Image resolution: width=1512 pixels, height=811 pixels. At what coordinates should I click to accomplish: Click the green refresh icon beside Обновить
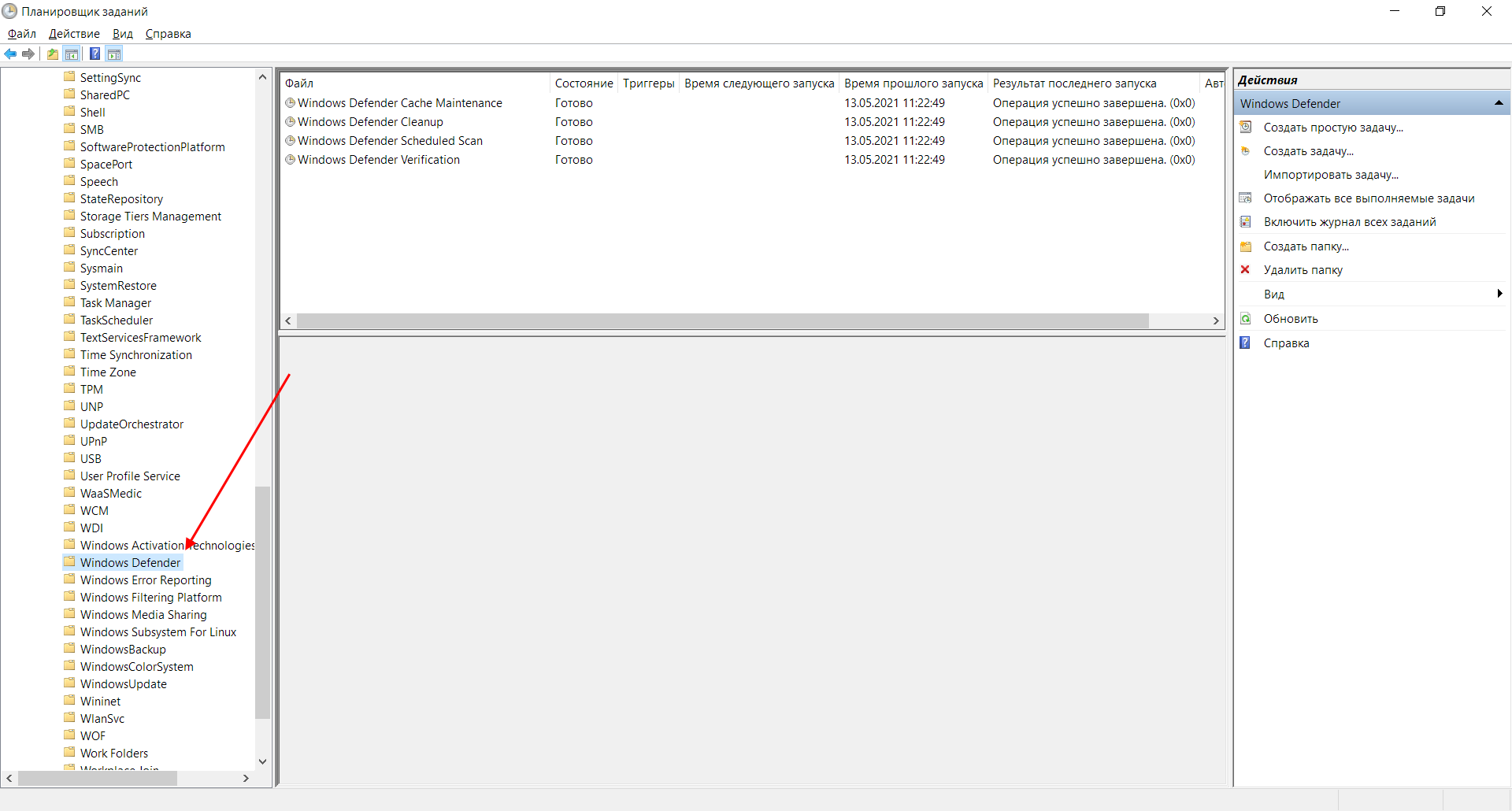[1246, 318]
